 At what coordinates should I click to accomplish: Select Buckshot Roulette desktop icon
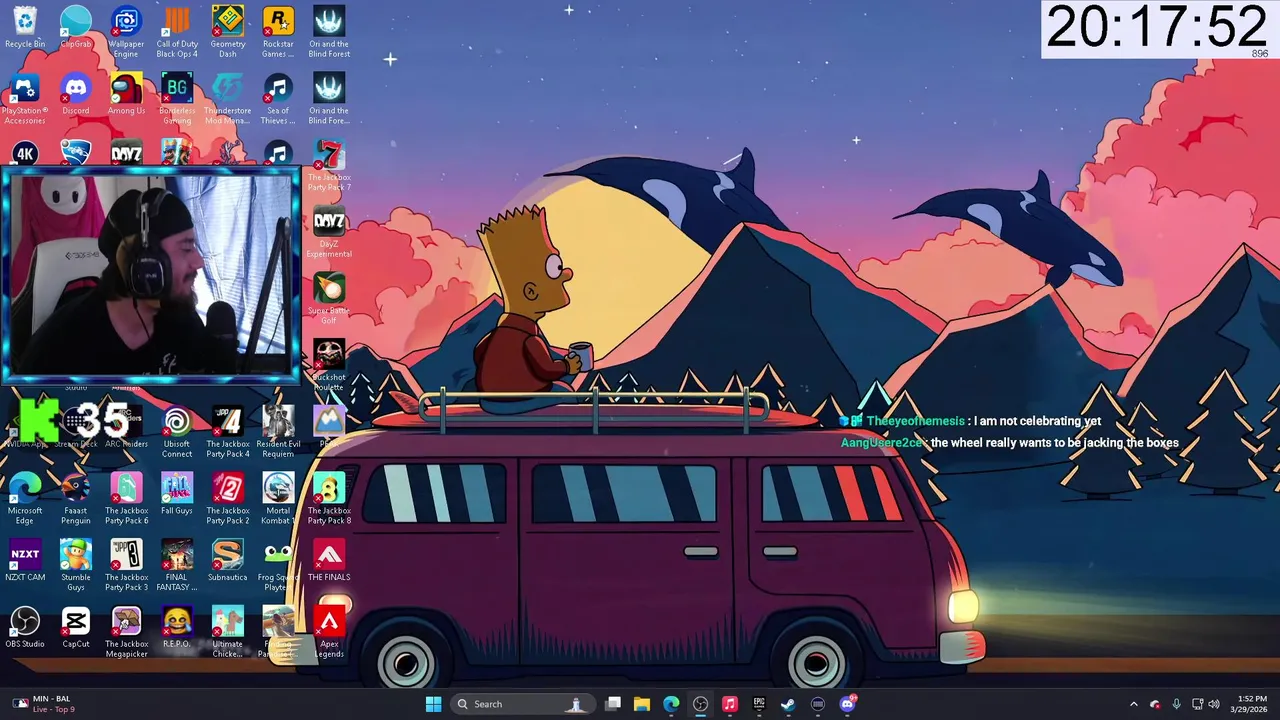pos(329,366)
